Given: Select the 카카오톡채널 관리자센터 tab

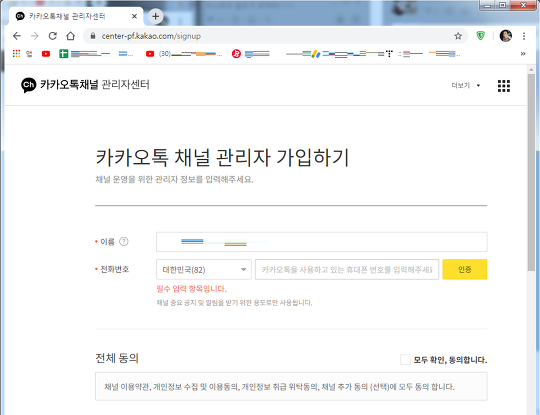Looking at the screenshot, I should (x=75, y=16).
